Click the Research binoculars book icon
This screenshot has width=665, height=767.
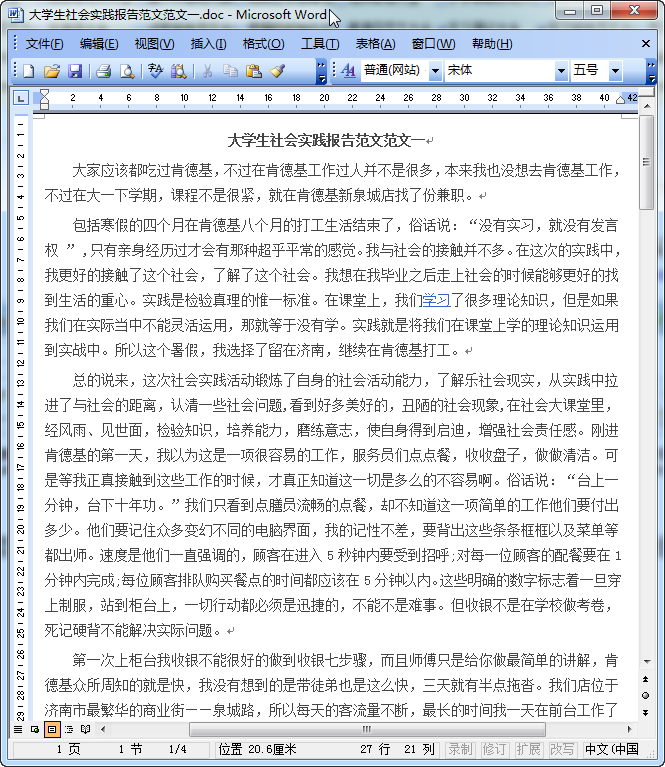179,71
